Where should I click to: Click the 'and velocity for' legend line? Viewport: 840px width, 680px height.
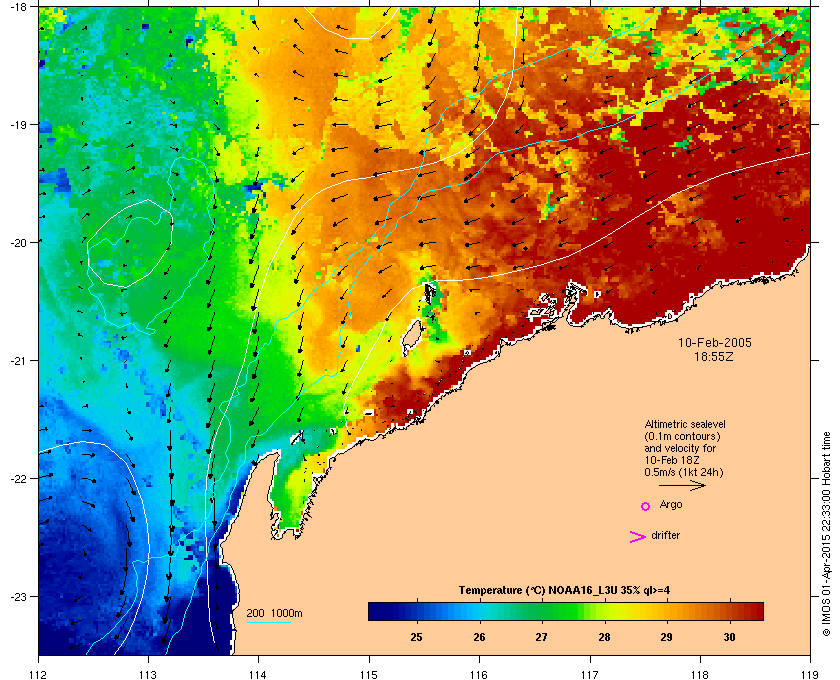pos(680,448)
